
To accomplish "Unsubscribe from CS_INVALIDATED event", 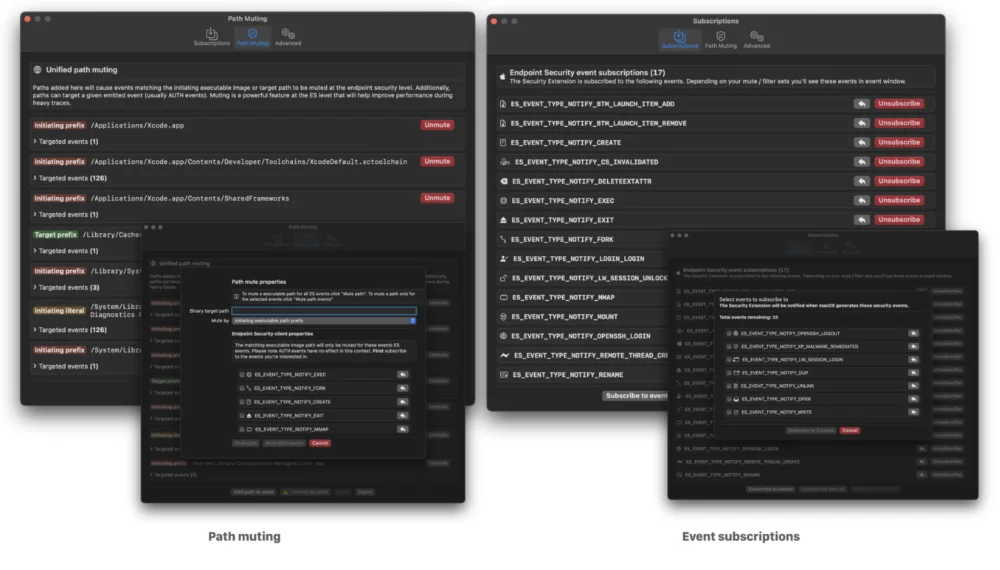I will pyautogui.click(x=899, y=161).
